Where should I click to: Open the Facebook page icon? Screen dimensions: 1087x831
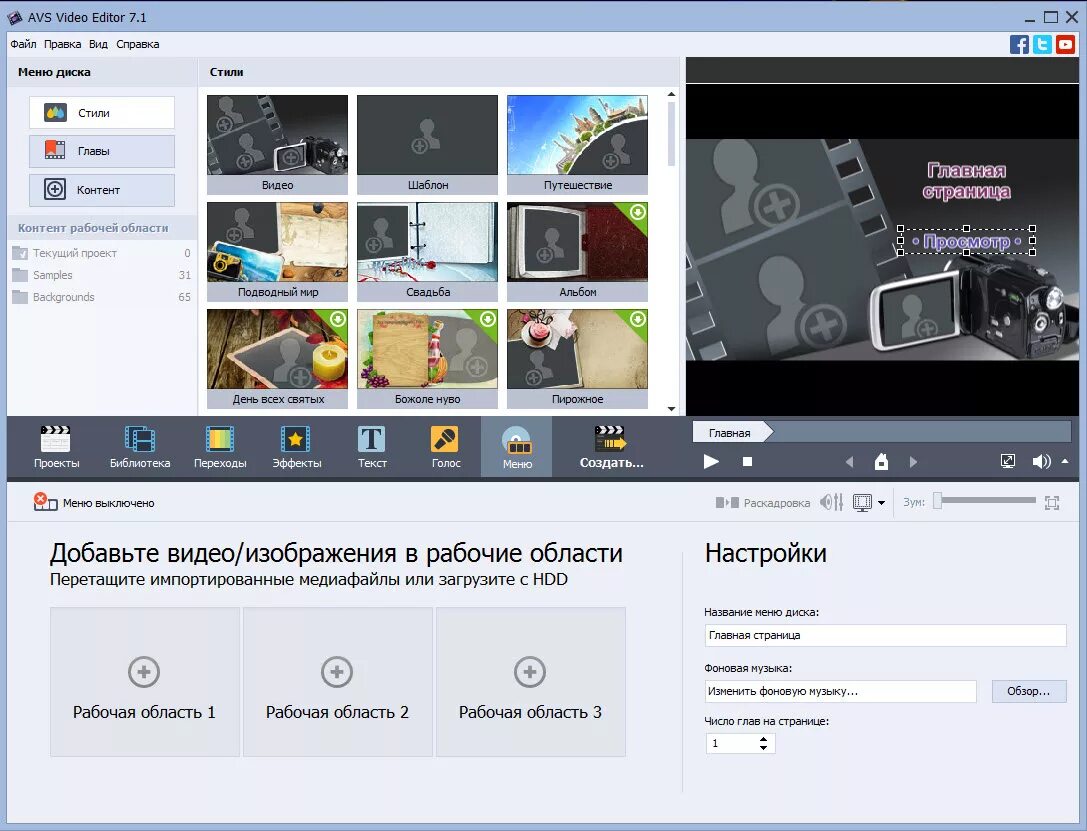click(1019, 44)
